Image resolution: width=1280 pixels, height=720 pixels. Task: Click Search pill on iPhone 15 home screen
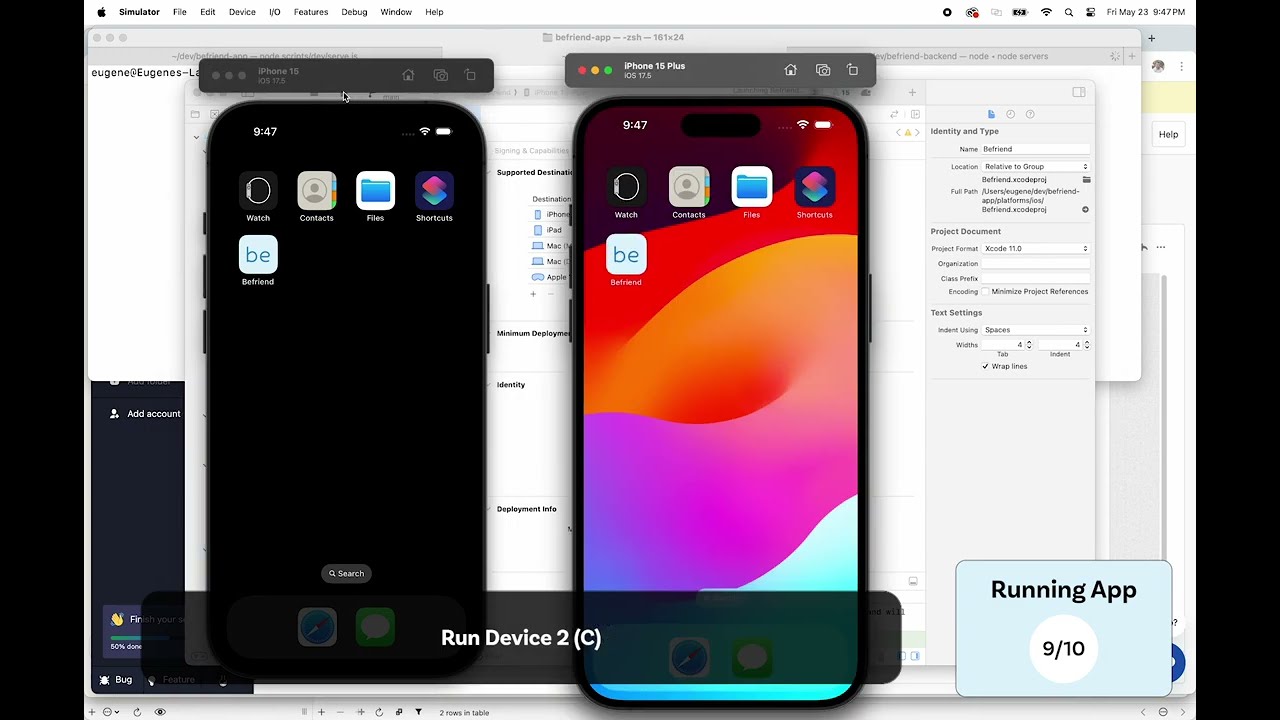point(346,573)
